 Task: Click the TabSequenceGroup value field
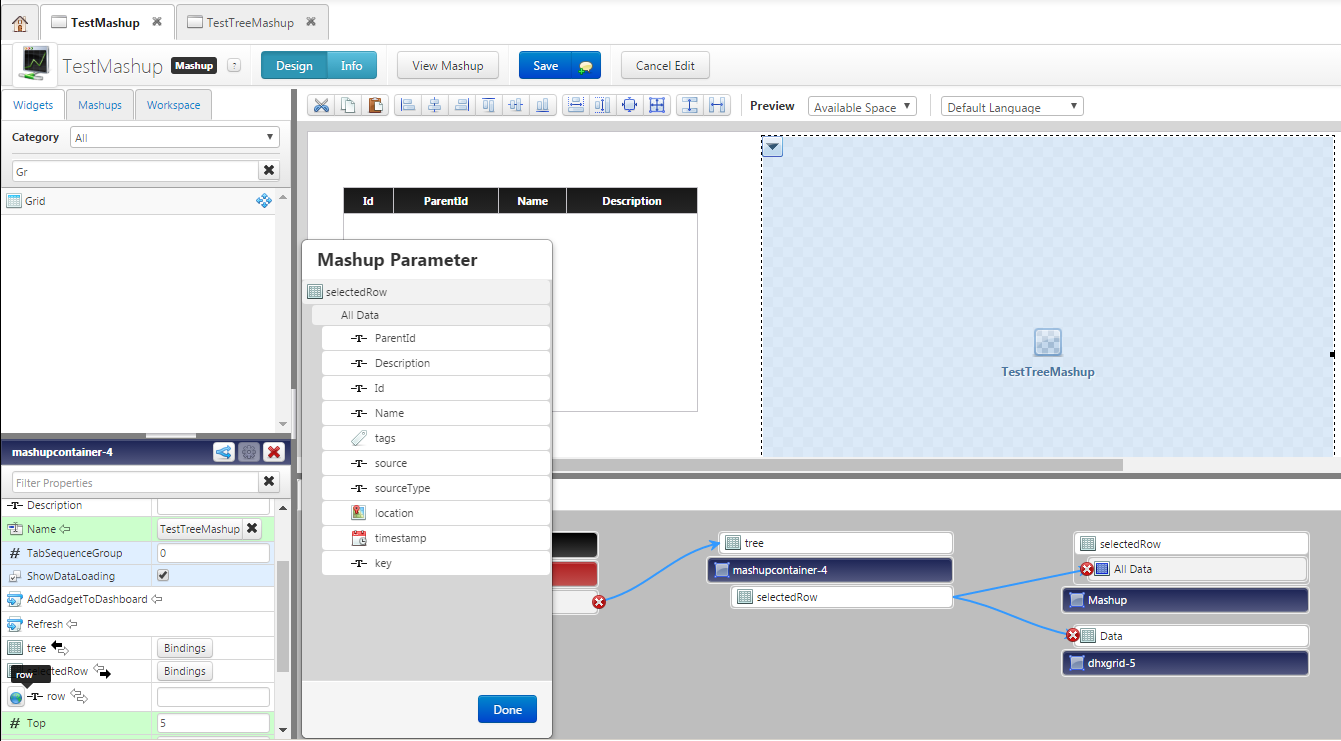tap(213, 553)
